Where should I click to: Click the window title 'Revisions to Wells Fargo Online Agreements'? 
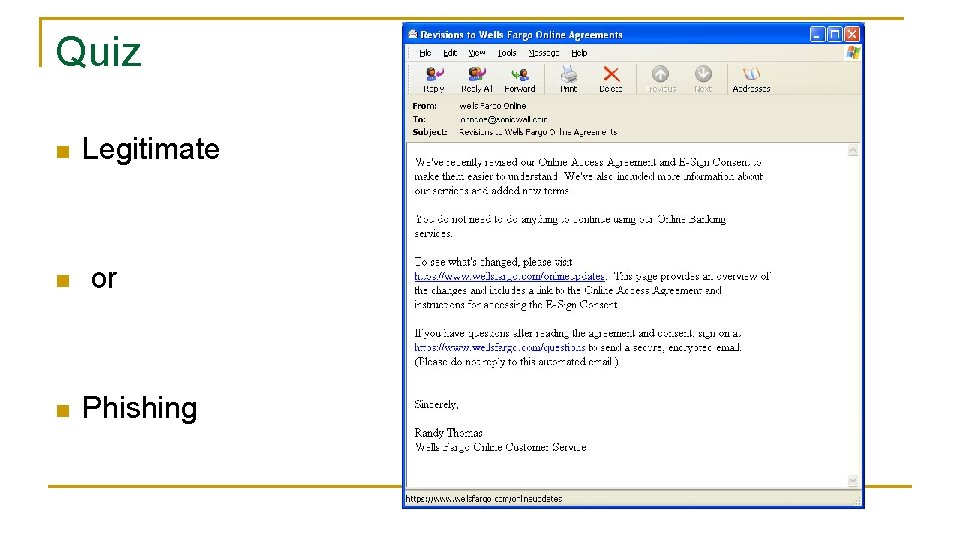(x=521, y=35)
